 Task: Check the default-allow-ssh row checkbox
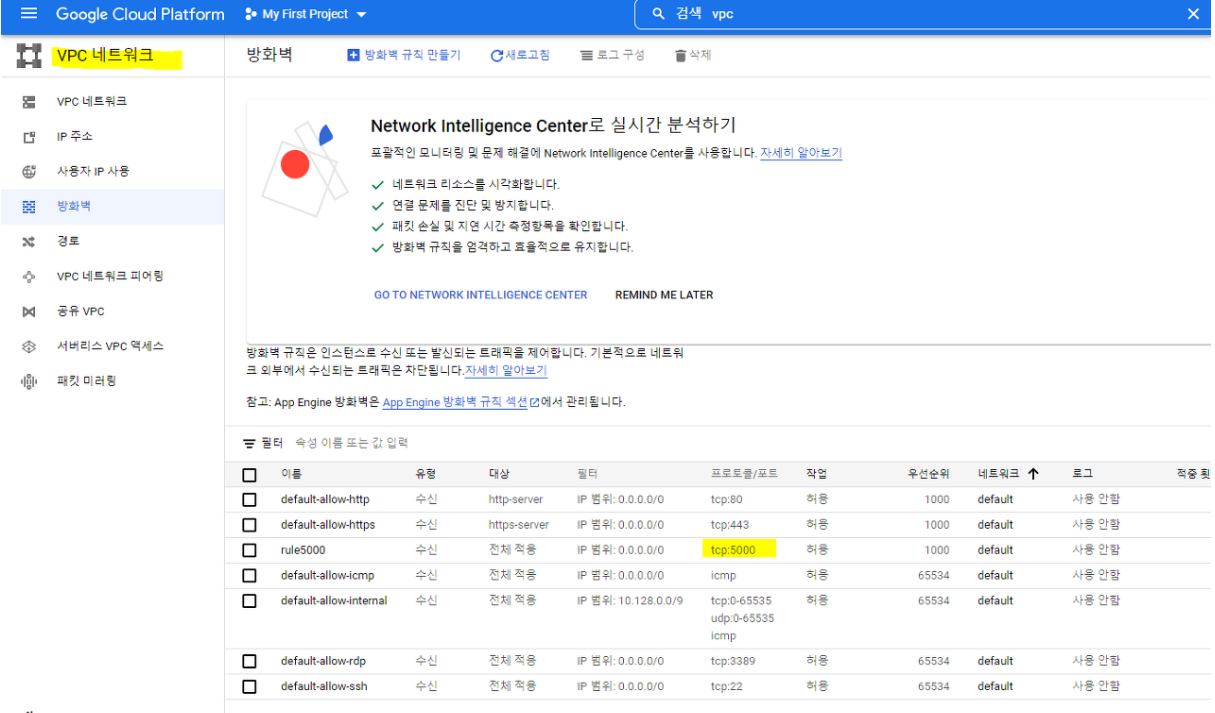[250, 687]
